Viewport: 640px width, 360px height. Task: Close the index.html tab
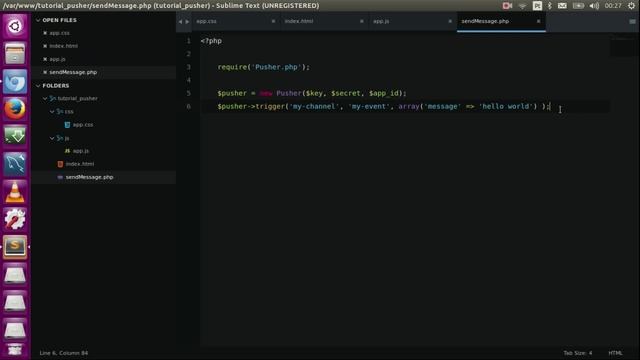tap(362, 21)
